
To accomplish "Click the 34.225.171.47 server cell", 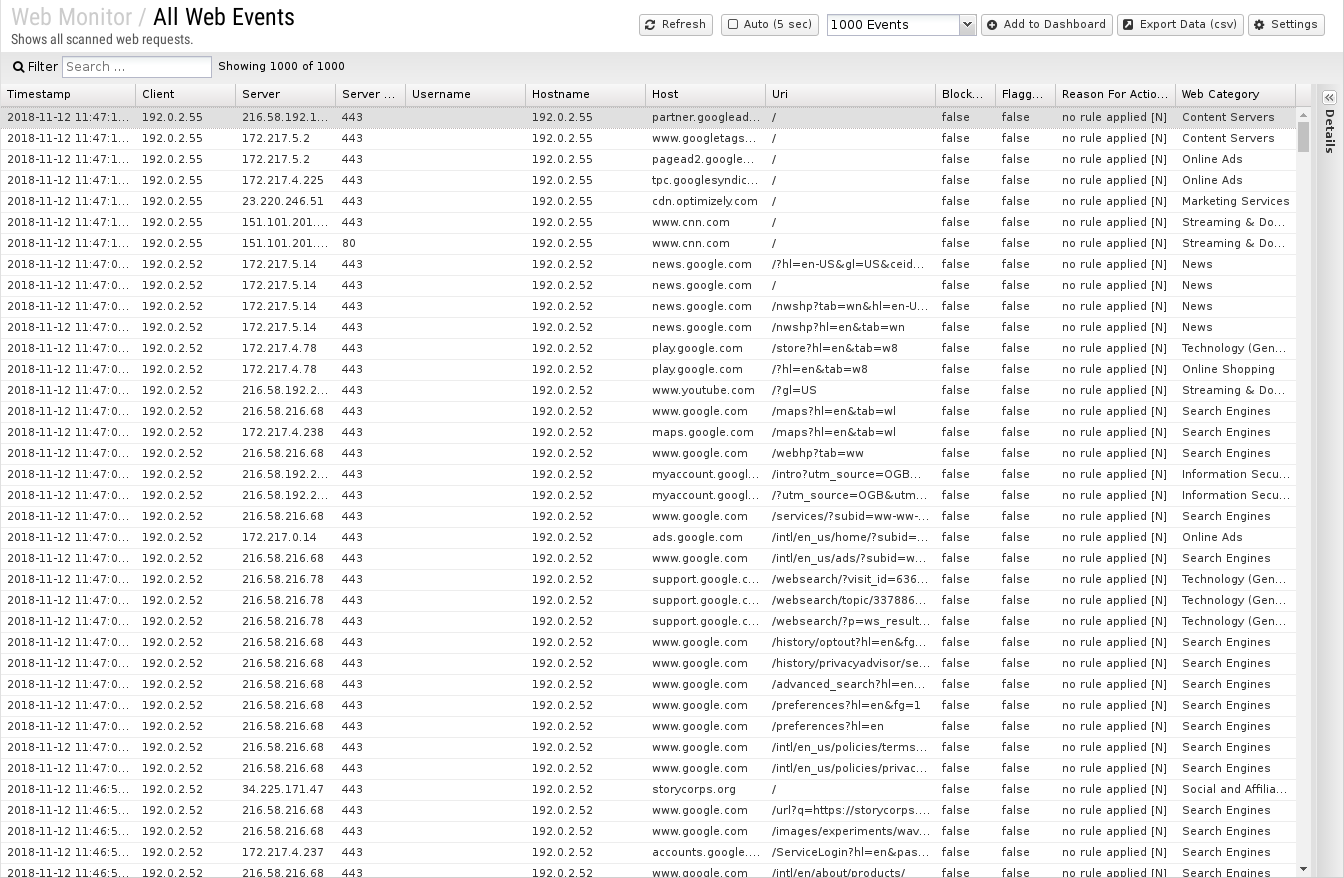I will 285,789.
